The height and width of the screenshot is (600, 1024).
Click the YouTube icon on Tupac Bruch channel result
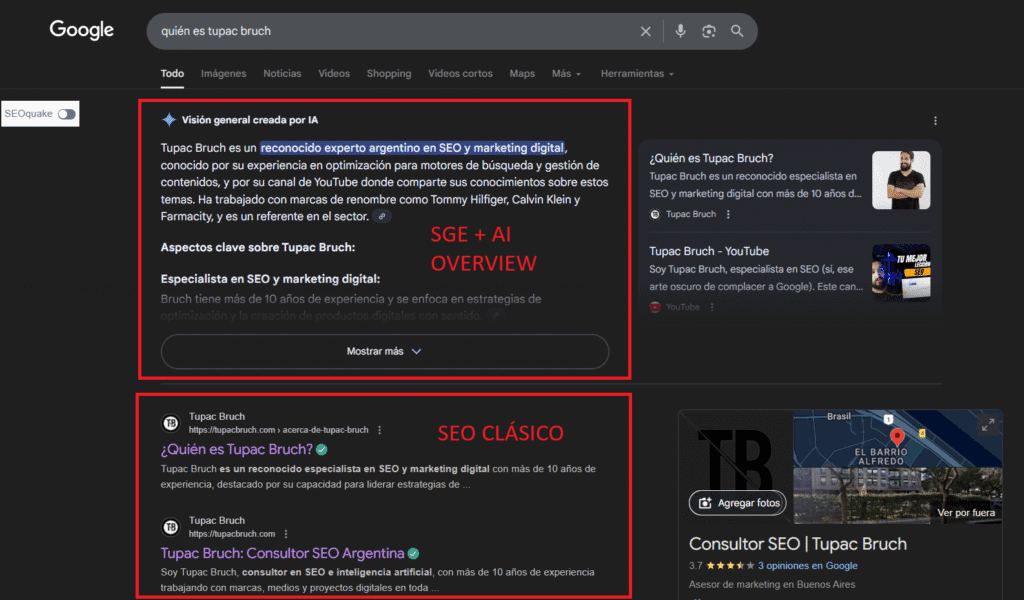point(657,307)
